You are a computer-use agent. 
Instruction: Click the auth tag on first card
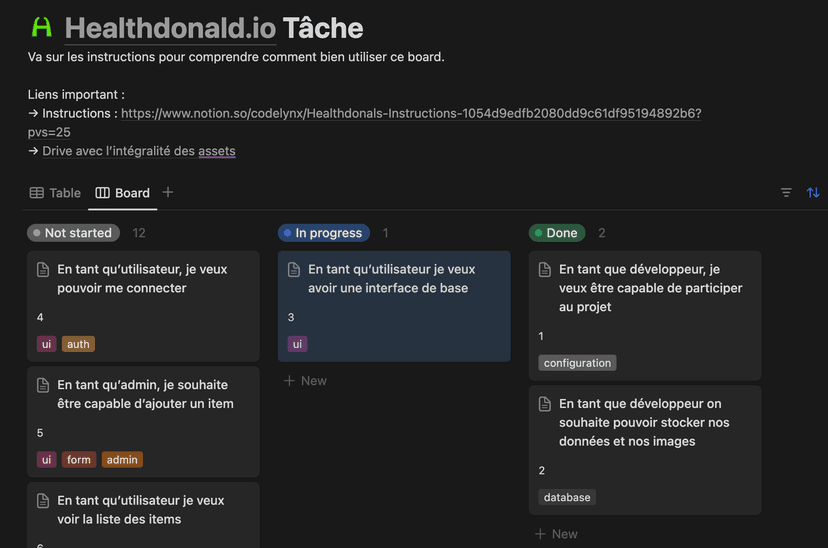click(x=78, y=344)
